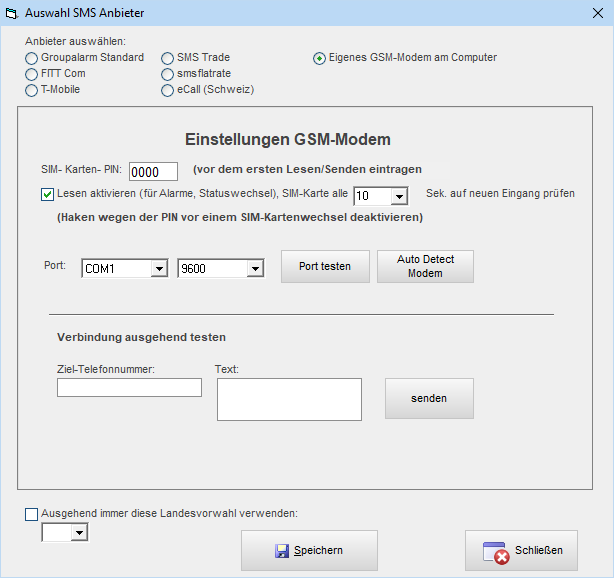The height and width of the screenshot is (578, 614).
Task: Disable the Lesen aktivieren checkbox
Action: coord(48,195)
